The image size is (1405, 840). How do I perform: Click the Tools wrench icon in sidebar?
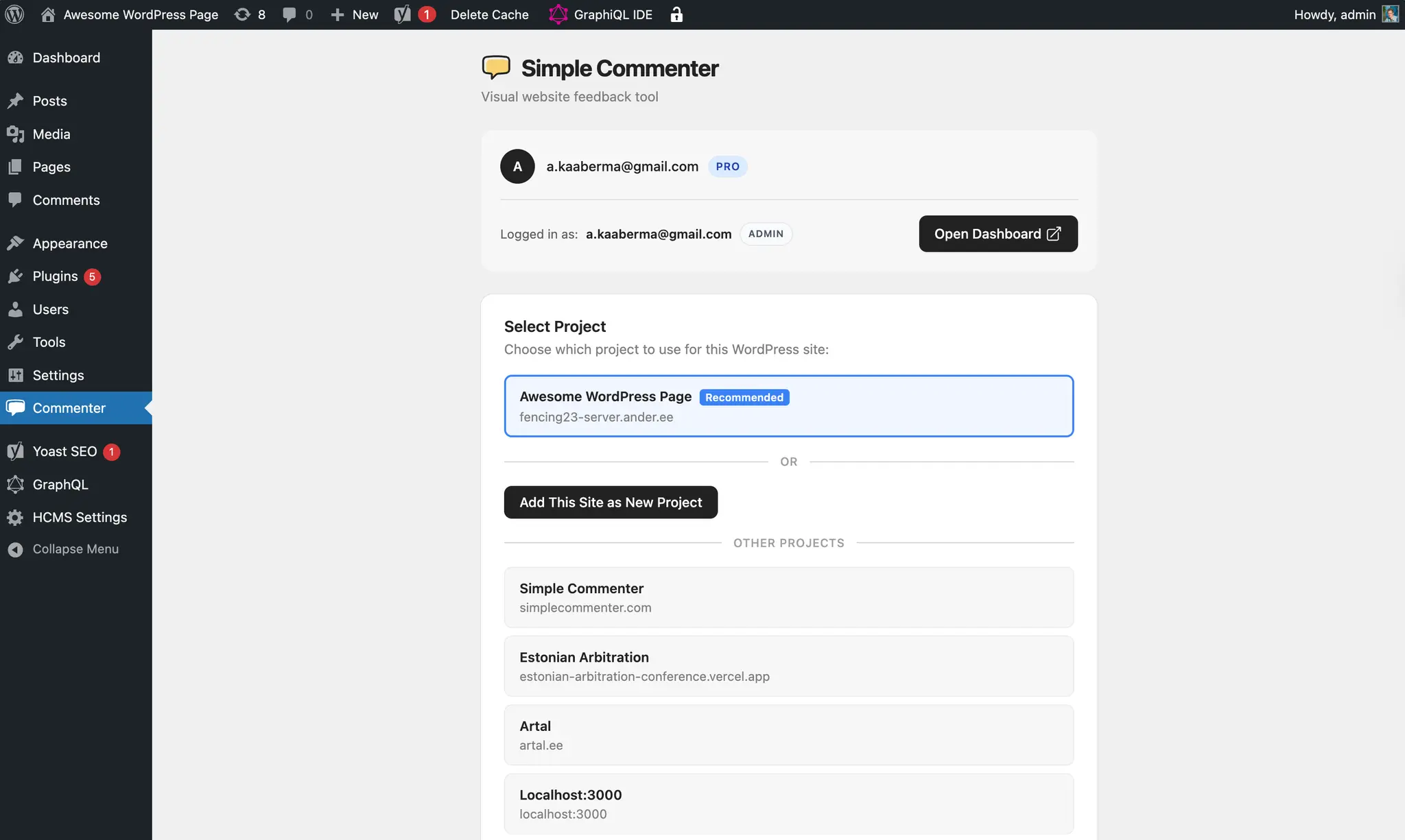coord(16,341)
